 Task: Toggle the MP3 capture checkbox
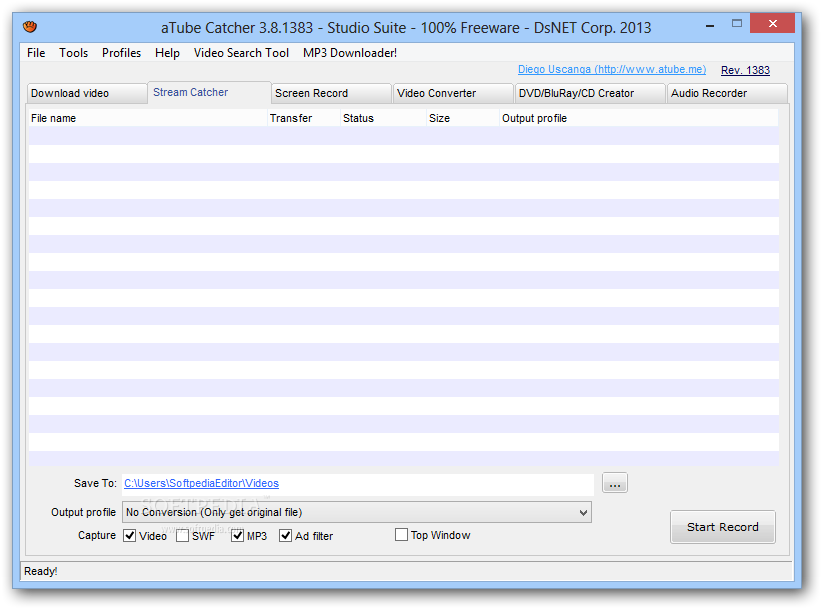pos(237,536)
